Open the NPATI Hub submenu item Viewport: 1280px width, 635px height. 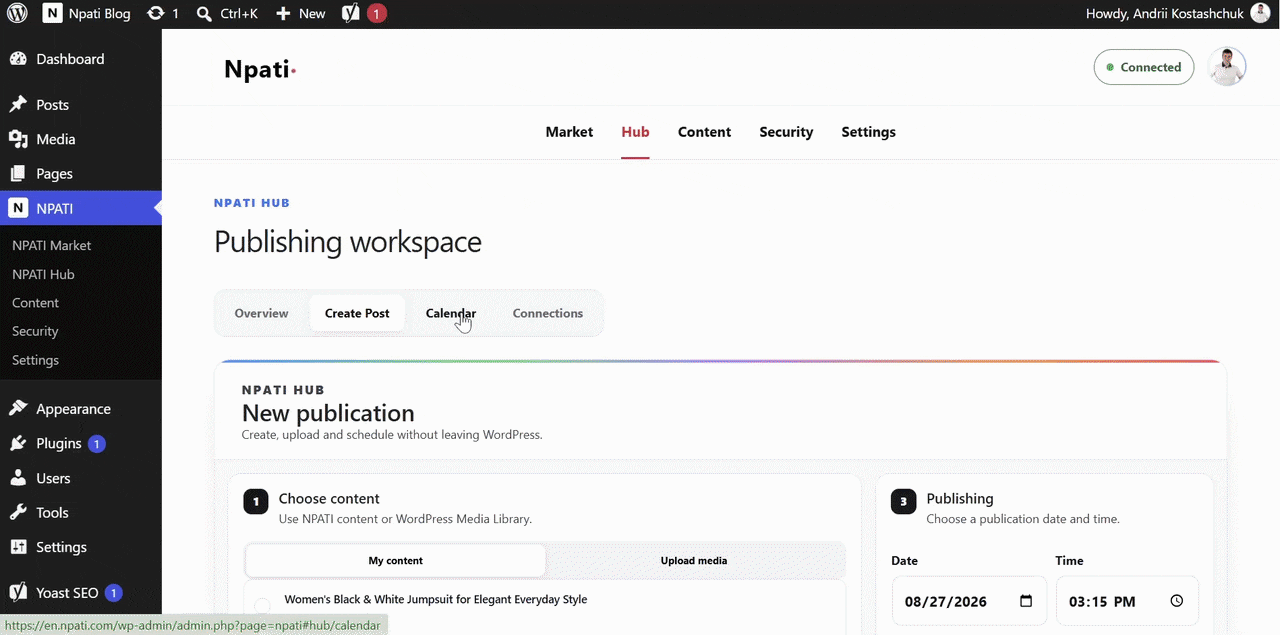pyautogui.click(x=43, y=274)
